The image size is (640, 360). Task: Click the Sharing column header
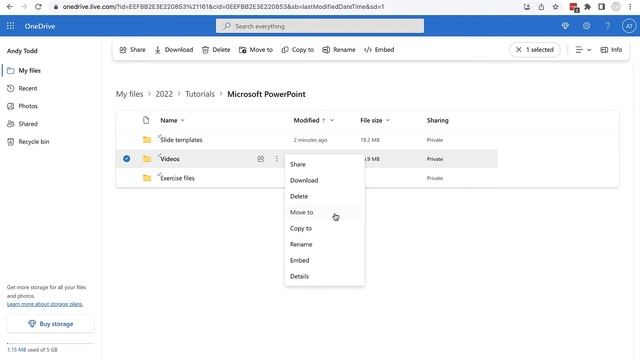pyautogui.click(x=438, y=120)
